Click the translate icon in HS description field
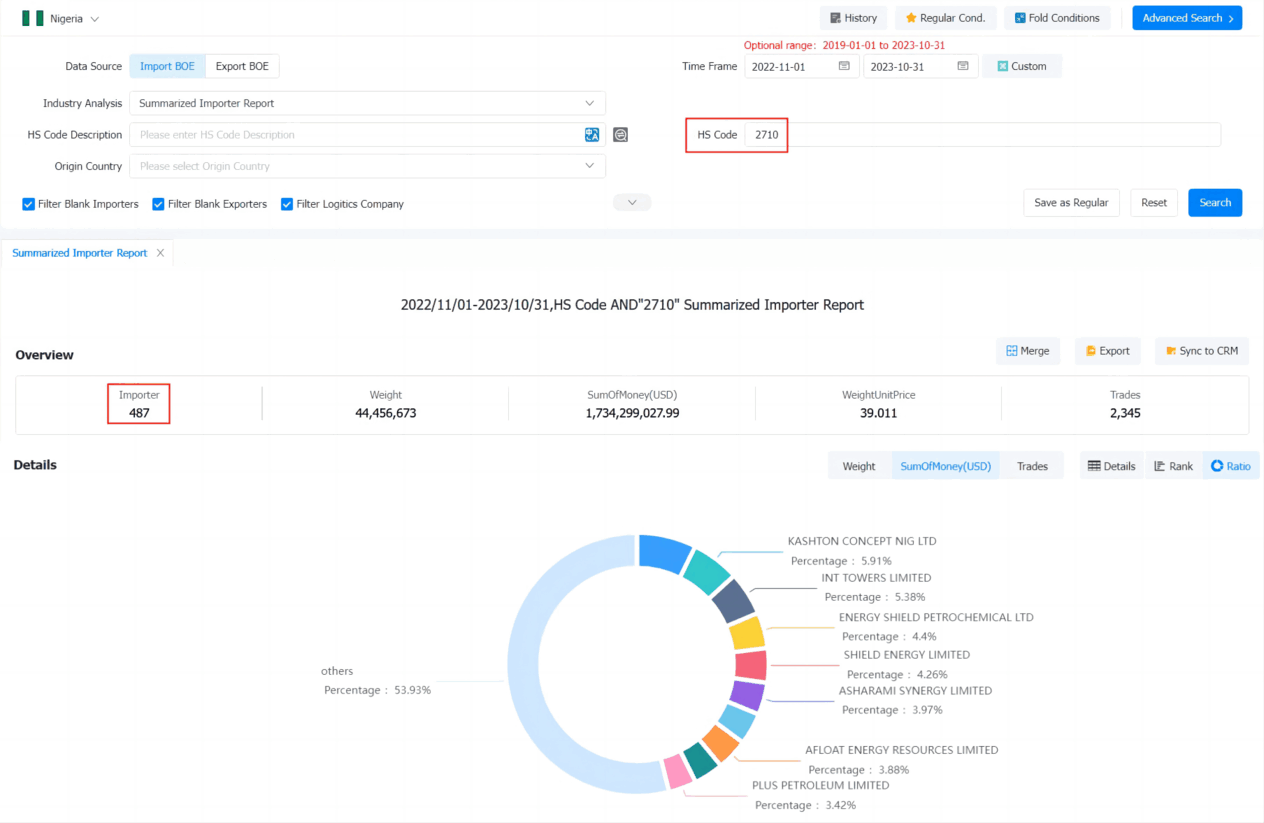Screen dimensions: 1264x823 coord(592,135)
